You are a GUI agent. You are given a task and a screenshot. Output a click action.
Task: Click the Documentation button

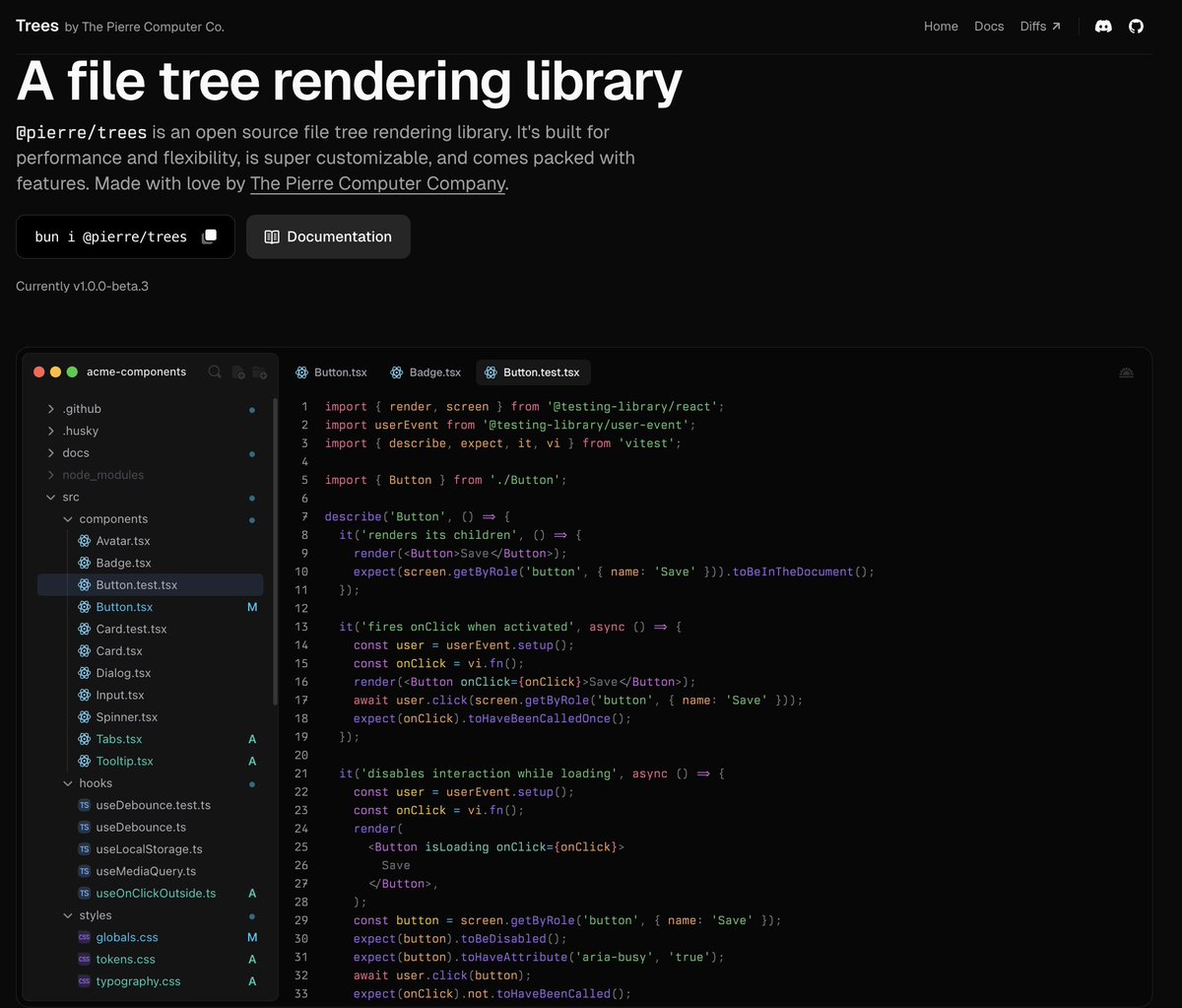pos(328,236)
